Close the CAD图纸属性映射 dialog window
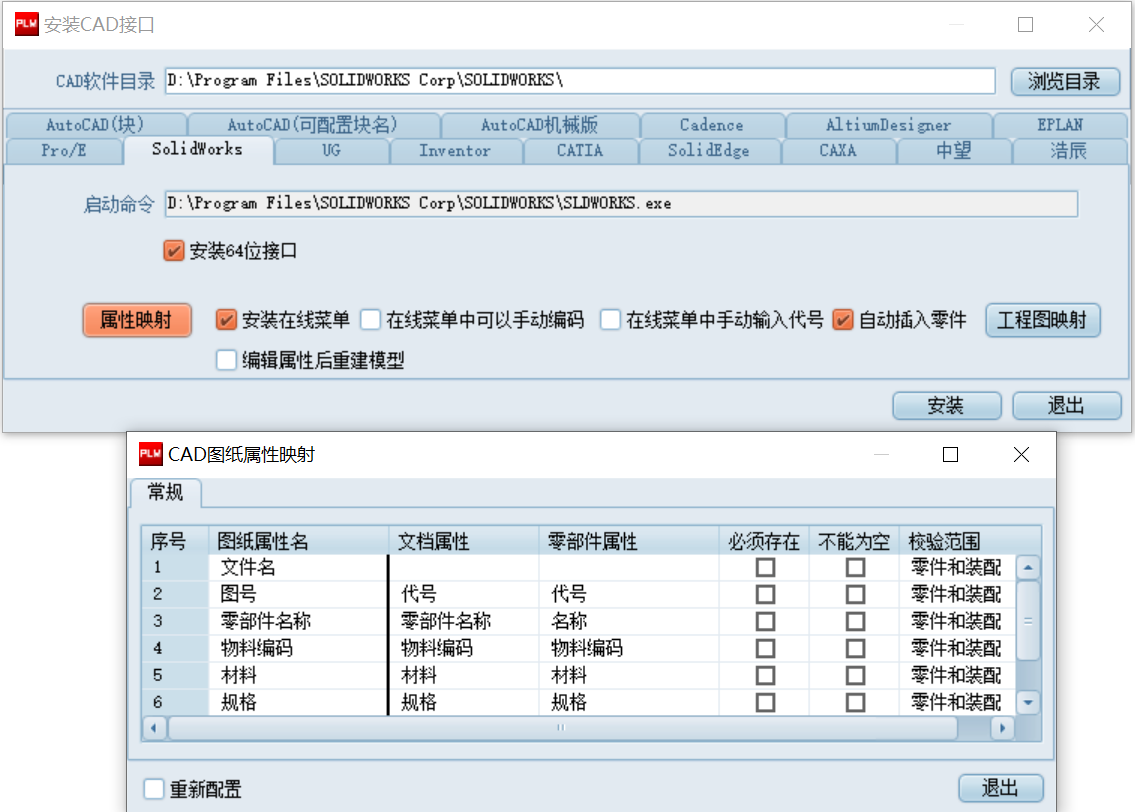The image size is (1135, 812). pyautogui.click(x=1021, y=455)
